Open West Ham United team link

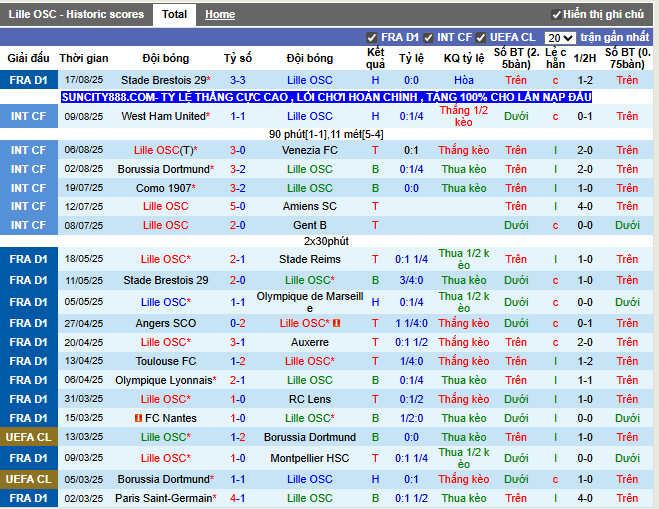click(x=163, y=116)
